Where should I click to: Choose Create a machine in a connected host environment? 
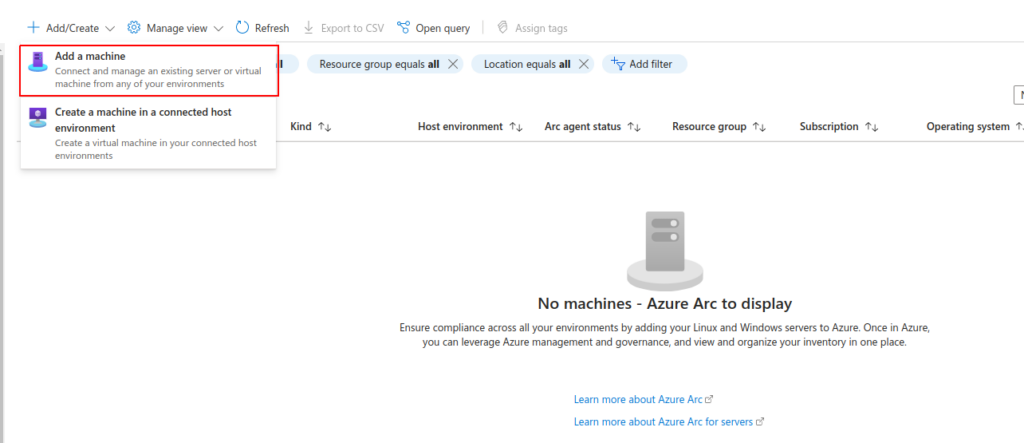pyautogui.click(x=148, y=133)
